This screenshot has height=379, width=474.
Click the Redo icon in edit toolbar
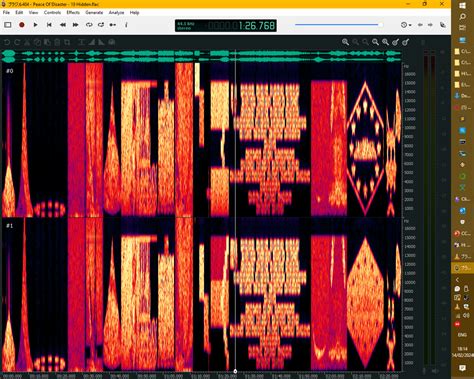tap(17, 42)
